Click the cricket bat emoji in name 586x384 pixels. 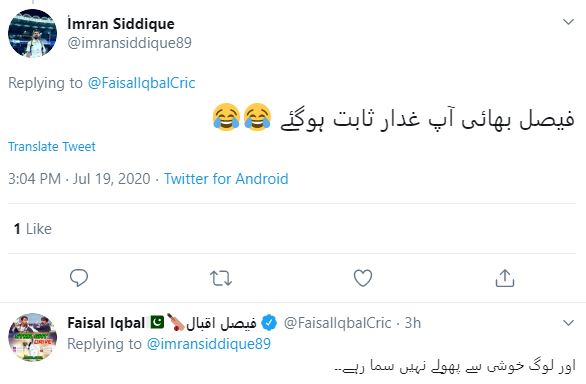click(x=175, y=322)
